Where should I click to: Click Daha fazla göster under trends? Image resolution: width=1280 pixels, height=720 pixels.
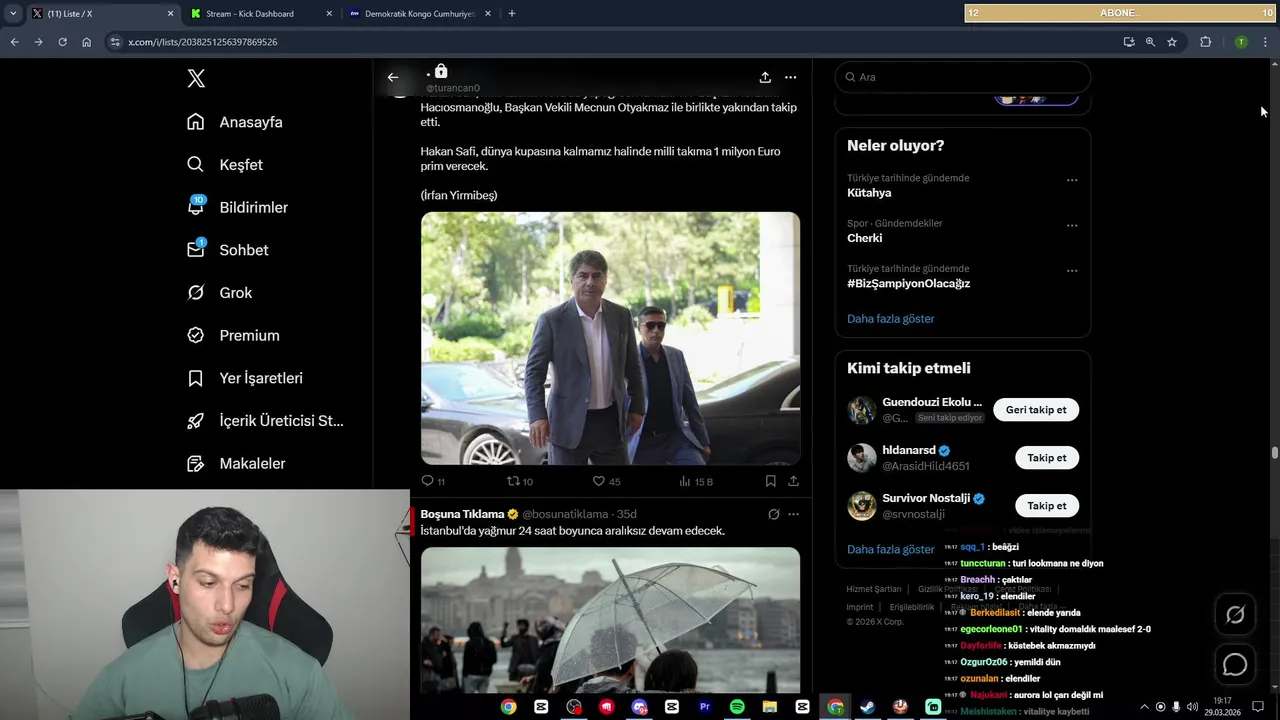pyautogui.click(x=891, y=319)
